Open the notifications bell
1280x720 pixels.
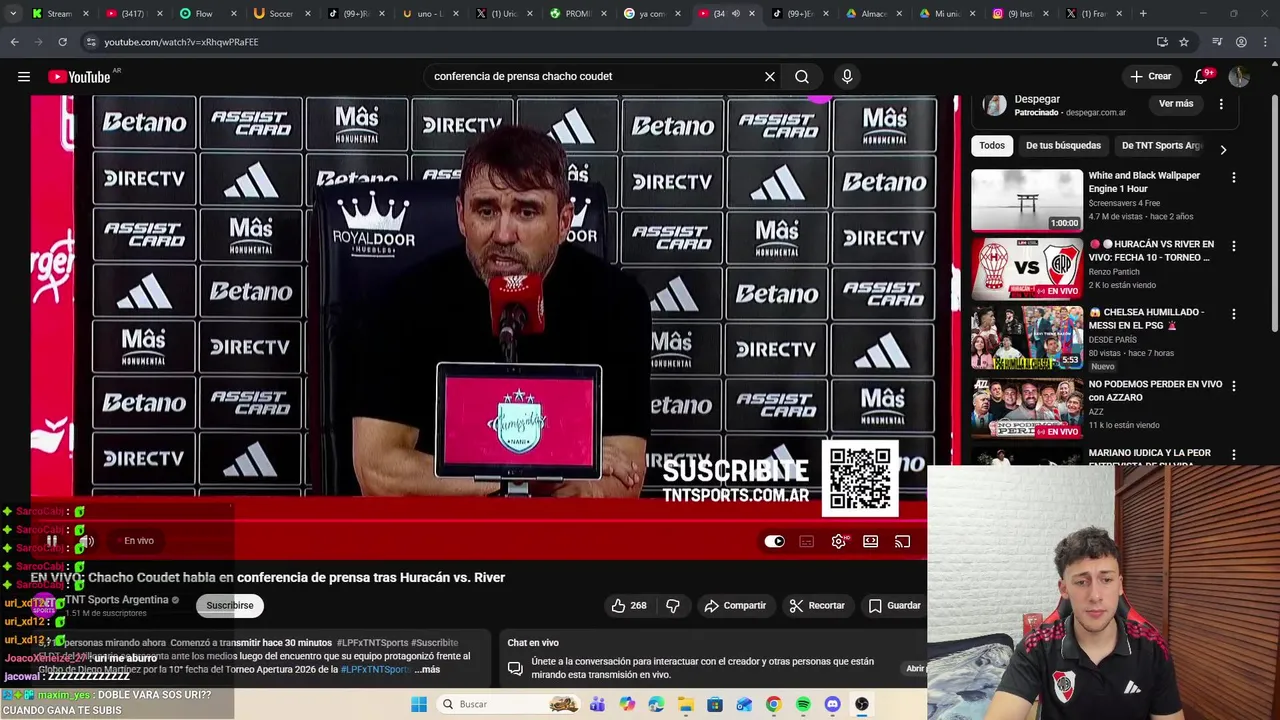point(1202,76)
